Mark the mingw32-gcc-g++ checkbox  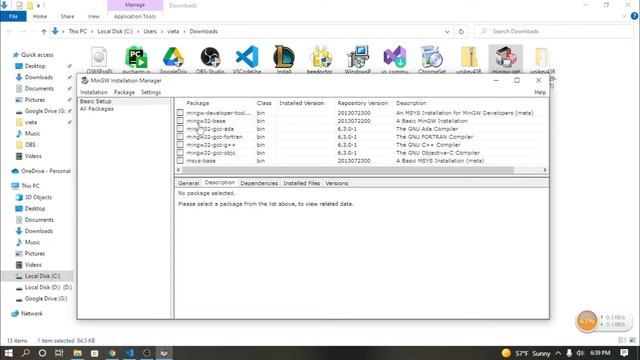coord(180,144)
